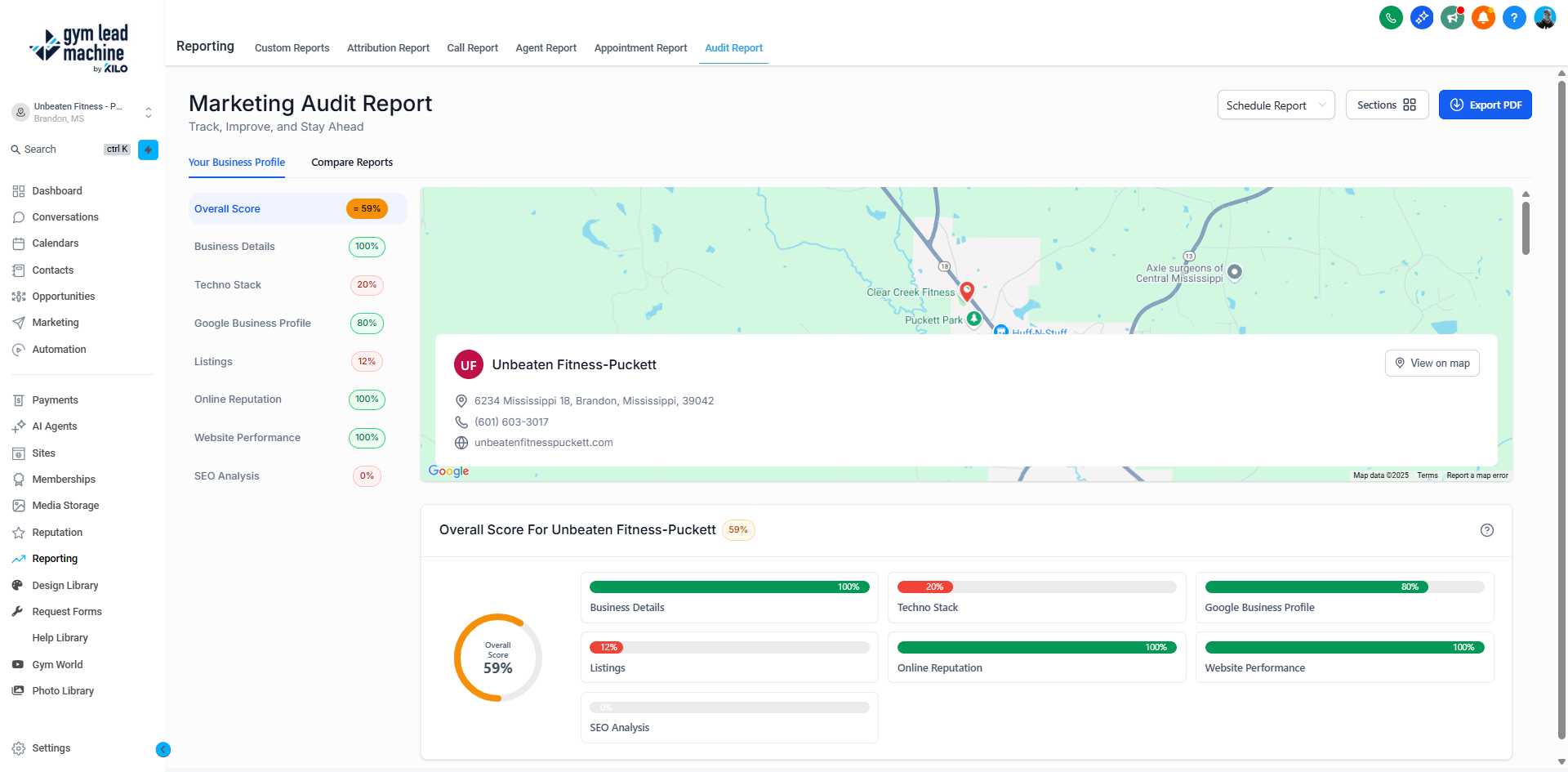Click the Gym World video icon

pos(18,665)
